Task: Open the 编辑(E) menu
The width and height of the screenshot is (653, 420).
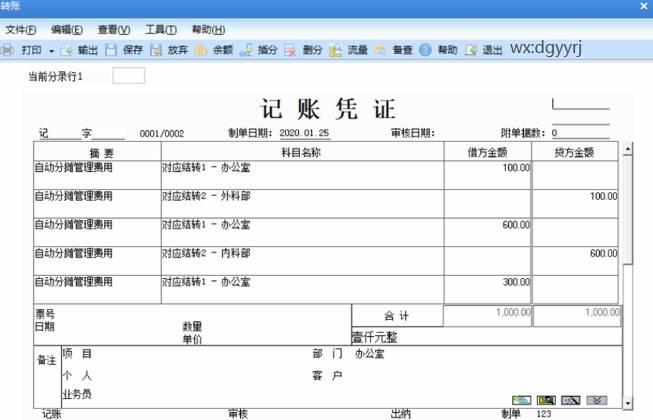Action: 67,30
